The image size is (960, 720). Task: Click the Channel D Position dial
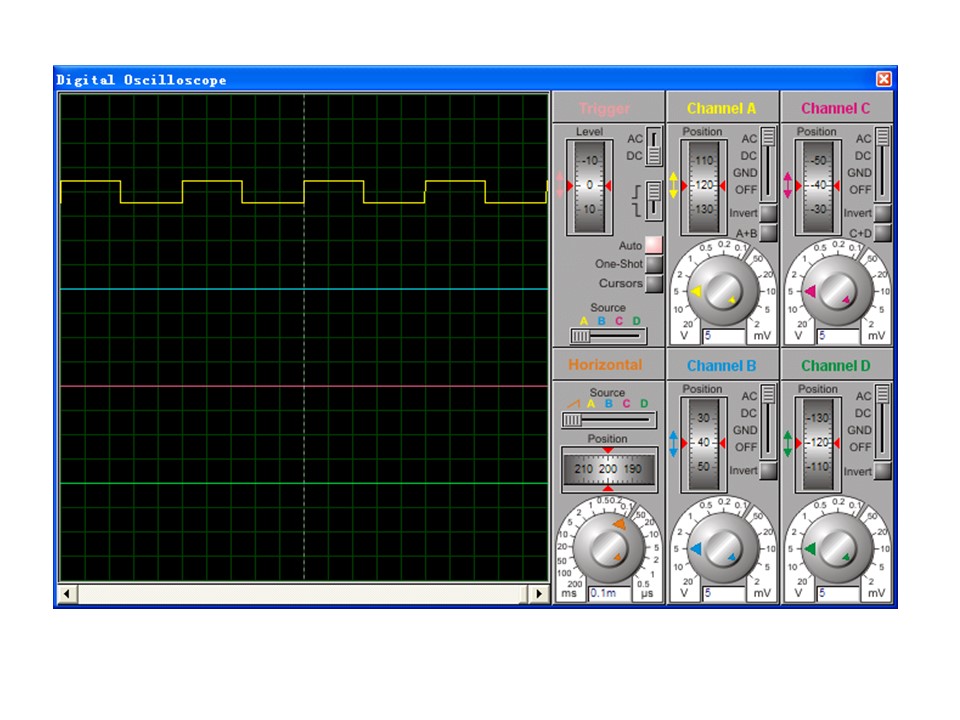(817, 443)
